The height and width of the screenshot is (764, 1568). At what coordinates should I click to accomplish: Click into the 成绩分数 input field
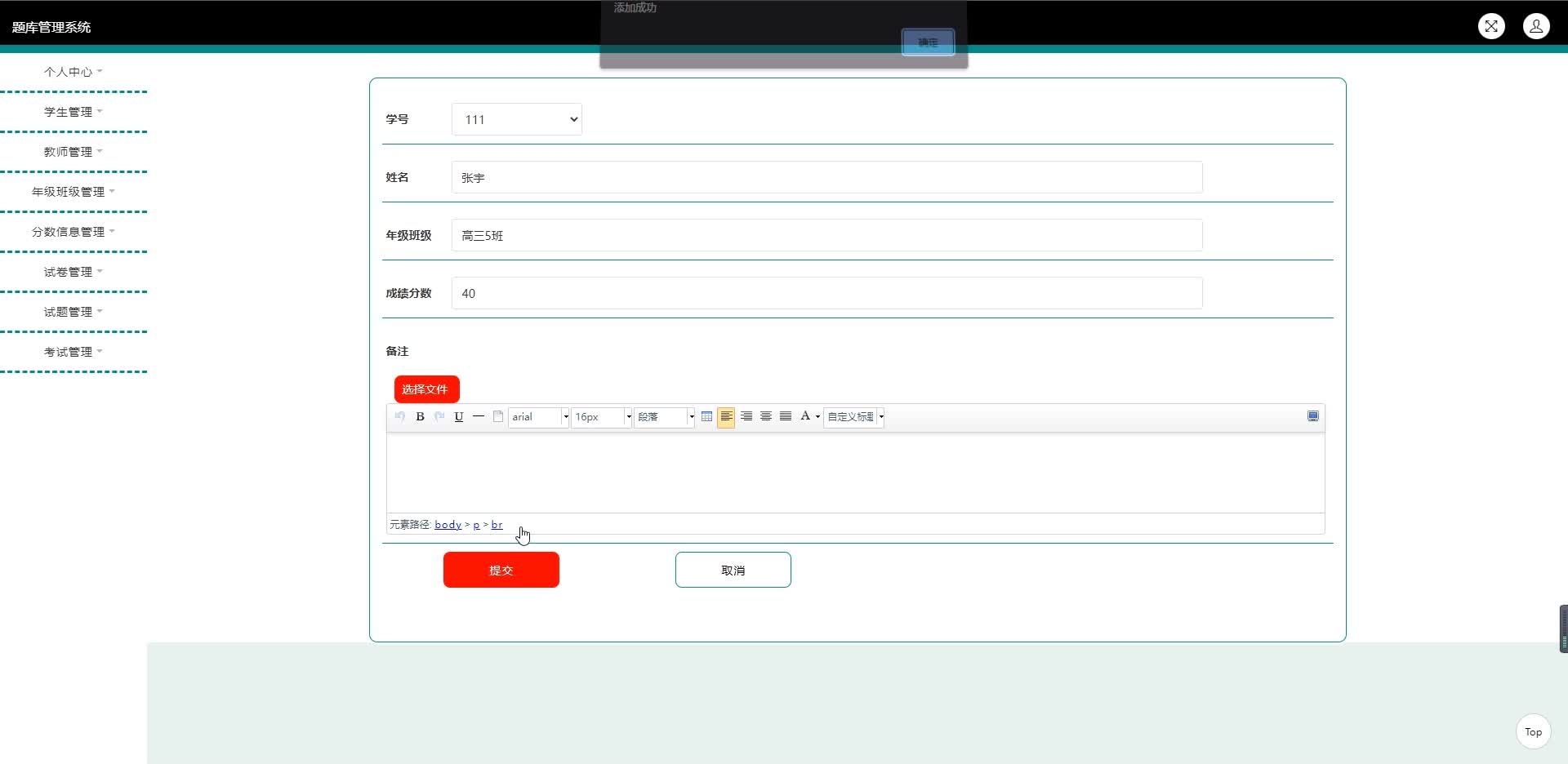coord(826,293)
